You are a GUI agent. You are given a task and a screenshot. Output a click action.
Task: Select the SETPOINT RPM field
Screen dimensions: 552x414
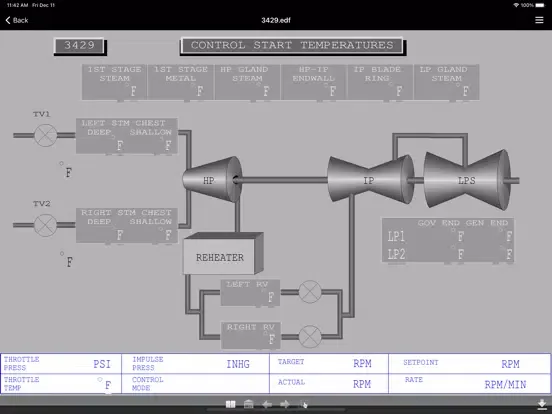(470, 364)
